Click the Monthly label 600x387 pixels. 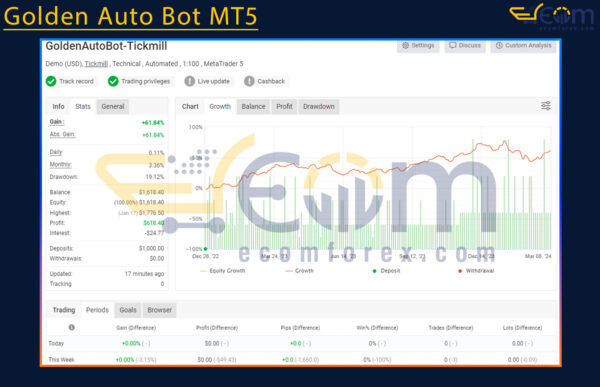[x=60, y=165]
